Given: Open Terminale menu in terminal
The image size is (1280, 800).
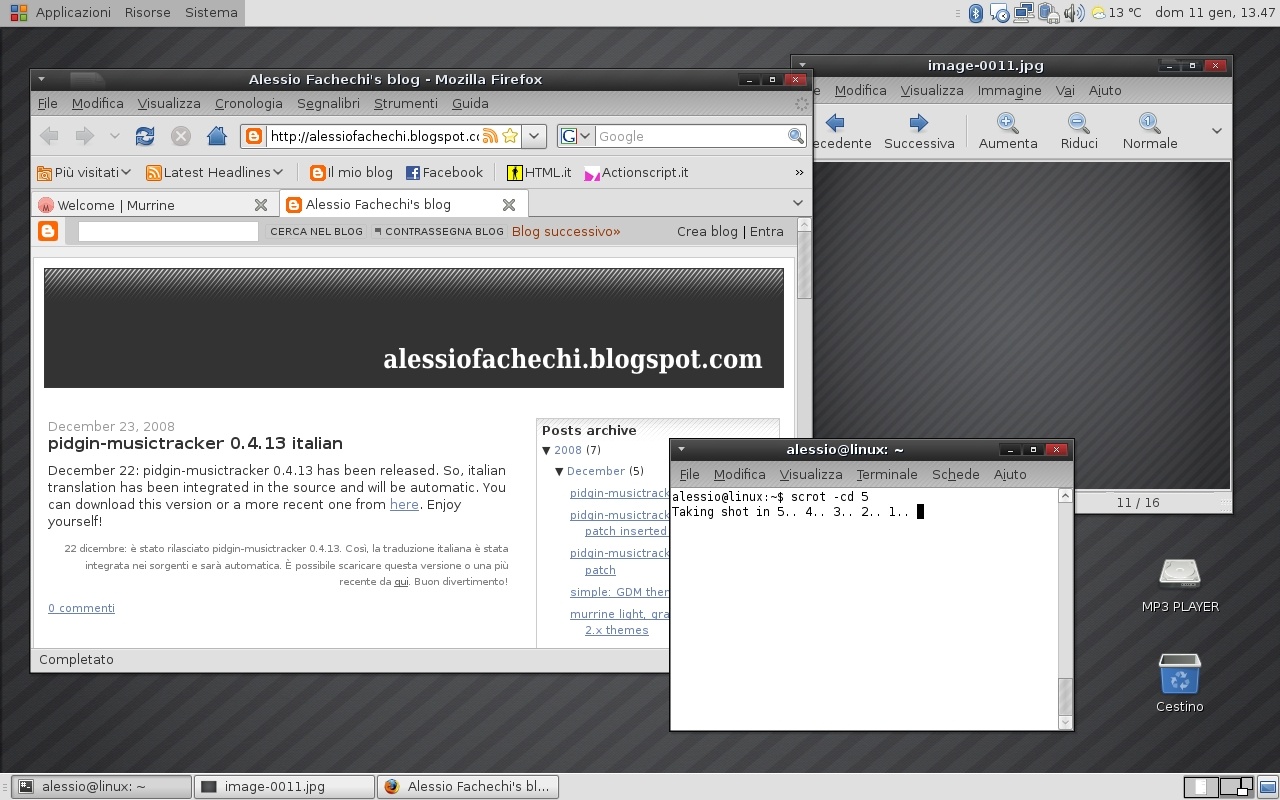Looking at the screenshot, I should tap(887, 474).
